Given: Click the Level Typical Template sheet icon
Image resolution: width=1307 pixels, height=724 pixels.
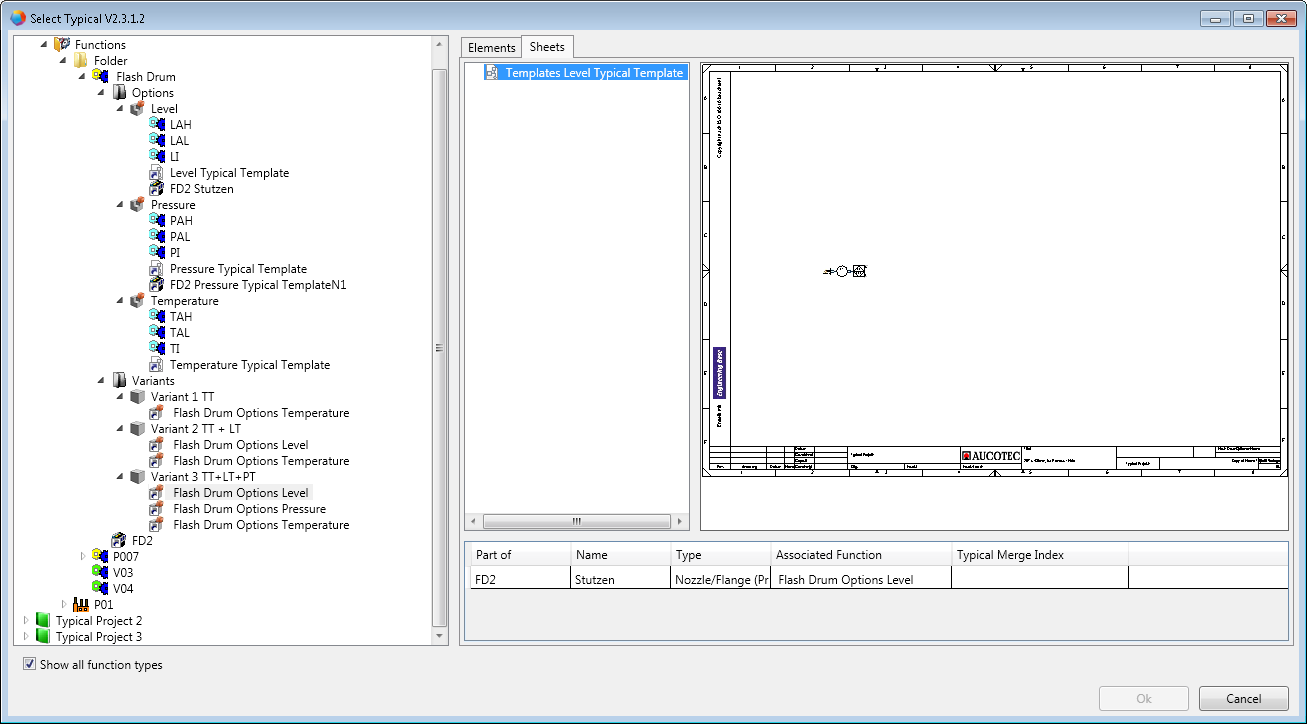Looking at the screenshot, I should [x=157, y=173].
